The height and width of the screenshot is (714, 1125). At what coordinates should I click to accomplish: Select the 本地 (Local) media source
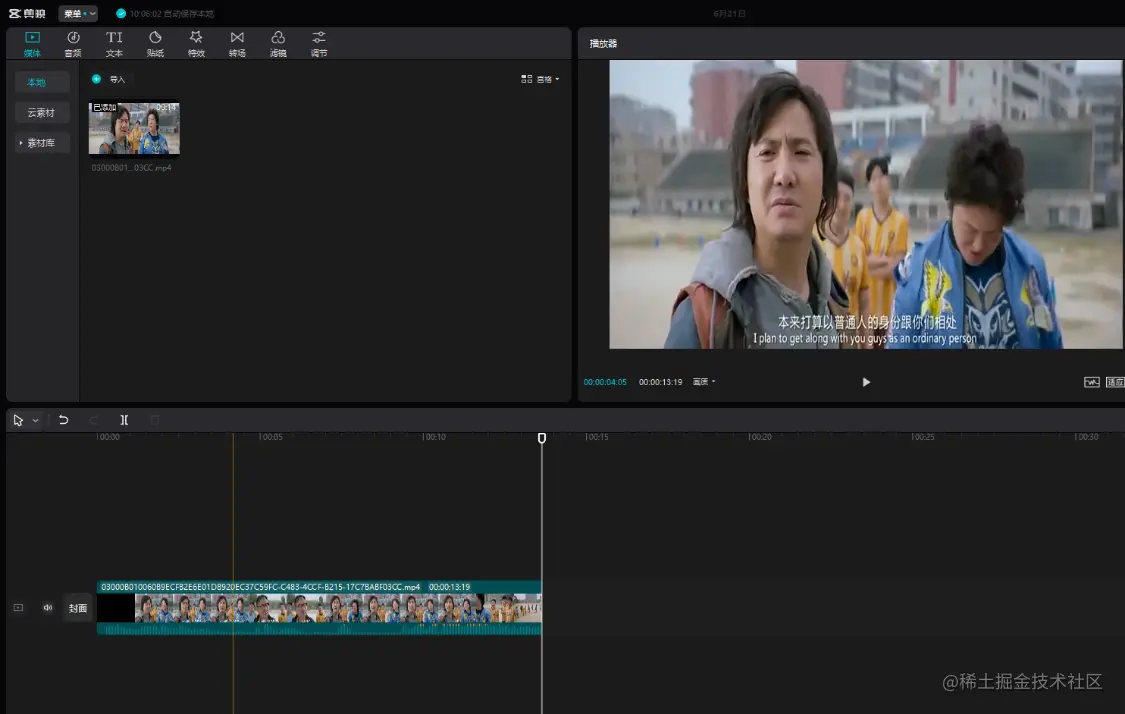click(x=42, y=83)
